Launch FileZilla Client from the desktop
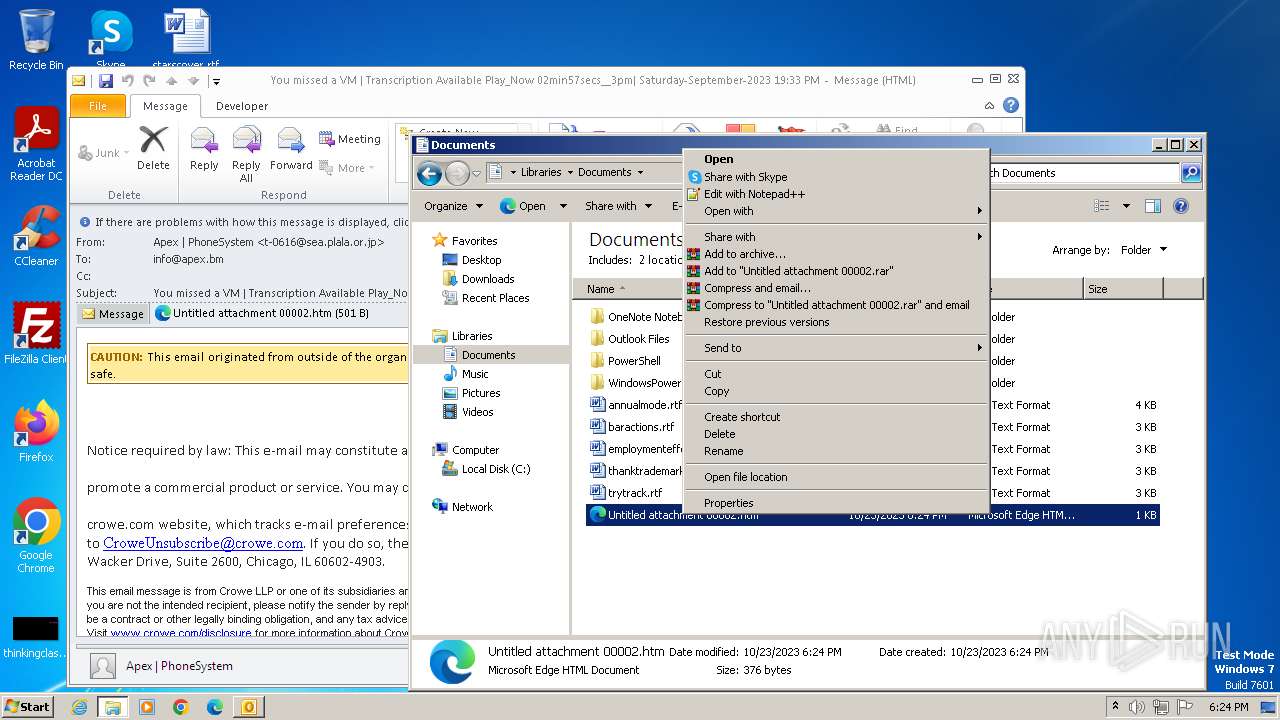The width and height of the screenshot is (1280, 720). [x=36, y=333]
